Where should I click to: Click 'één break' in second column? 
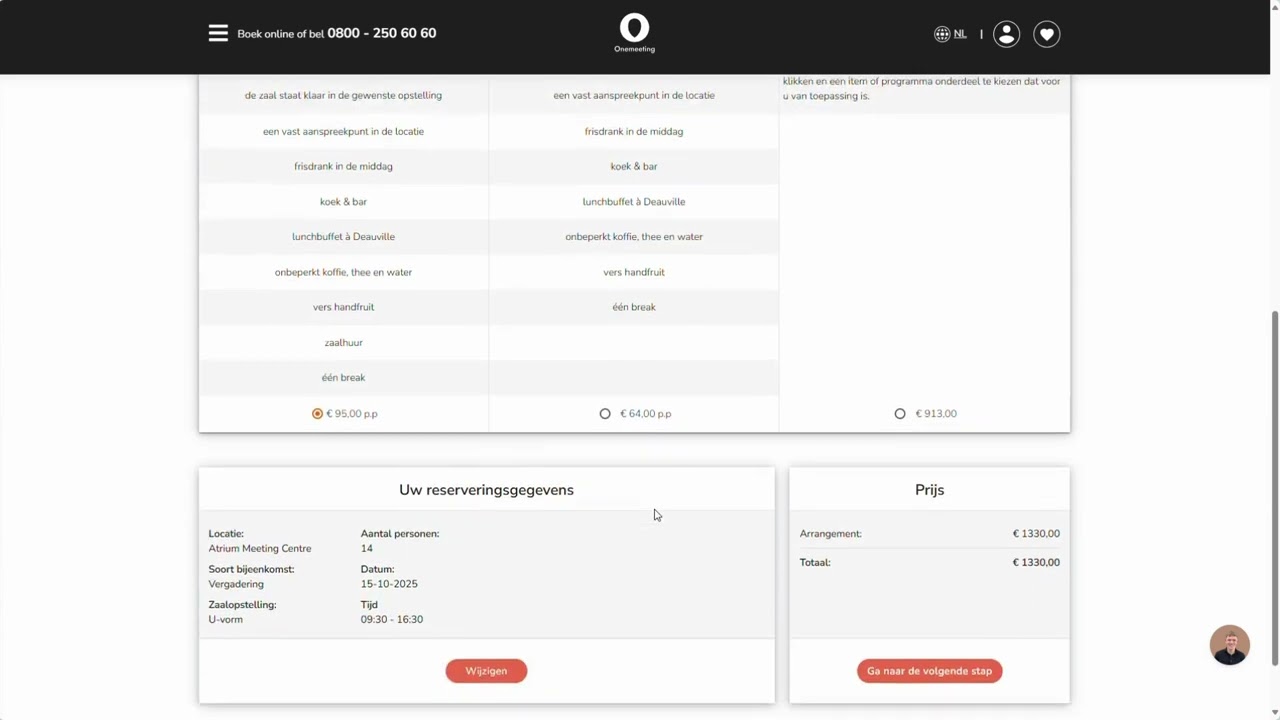(634, 307)
